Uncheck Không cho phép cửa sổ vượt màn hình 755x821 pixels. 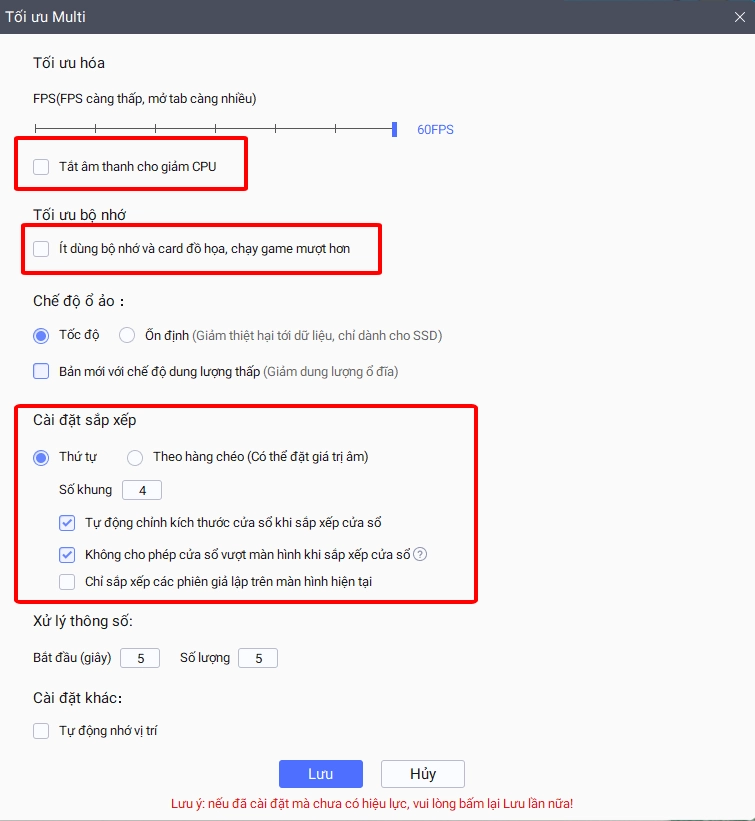tap(67, 554)
